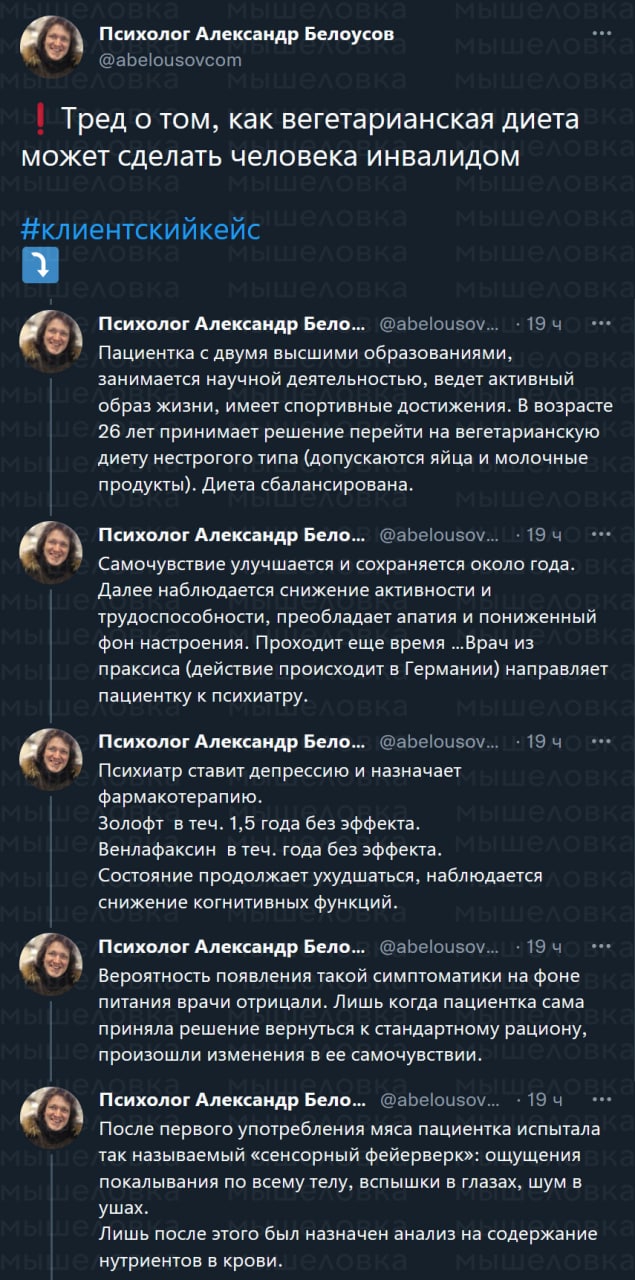Open the more options menu on the main thread tweet
This screenshot has width=635, height=1280.
point(602,33)
